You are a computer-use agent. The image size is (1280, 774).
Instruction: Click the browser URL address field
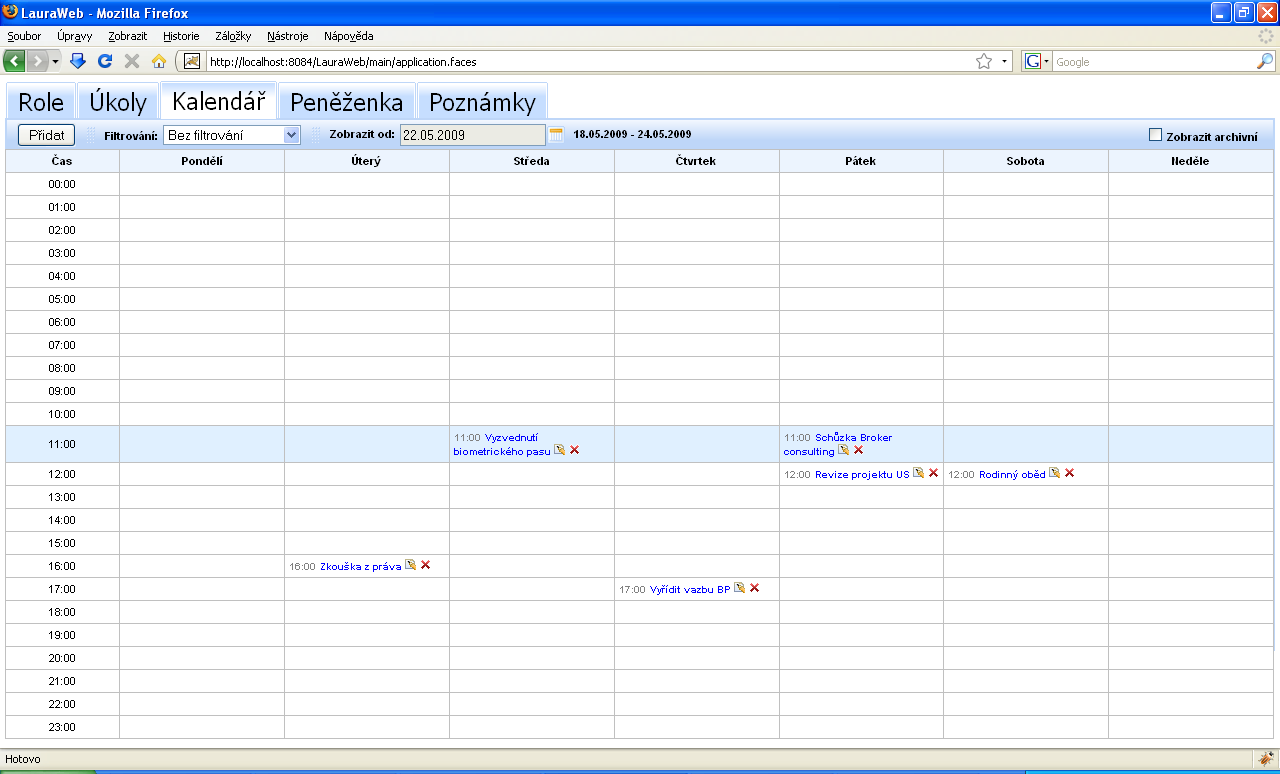pos(588,61)
